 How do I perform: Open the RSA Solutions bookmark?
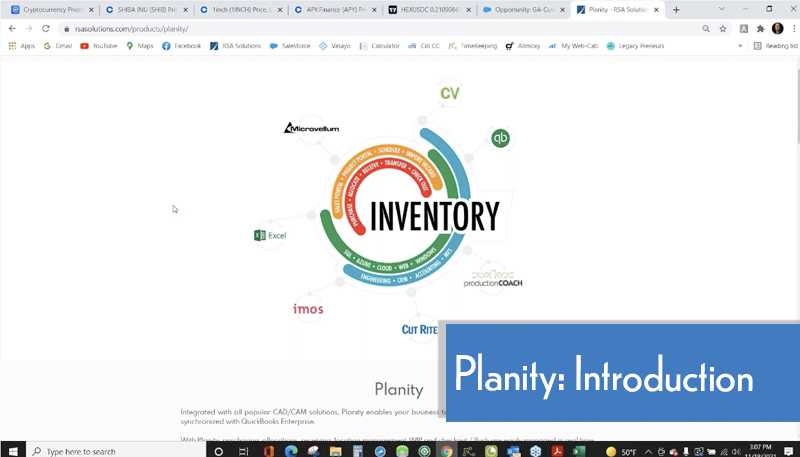235,46
